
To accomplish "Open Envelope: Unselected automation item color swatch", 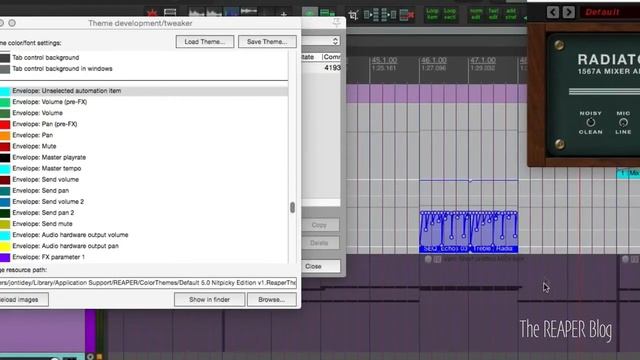I will pos(5,91).
